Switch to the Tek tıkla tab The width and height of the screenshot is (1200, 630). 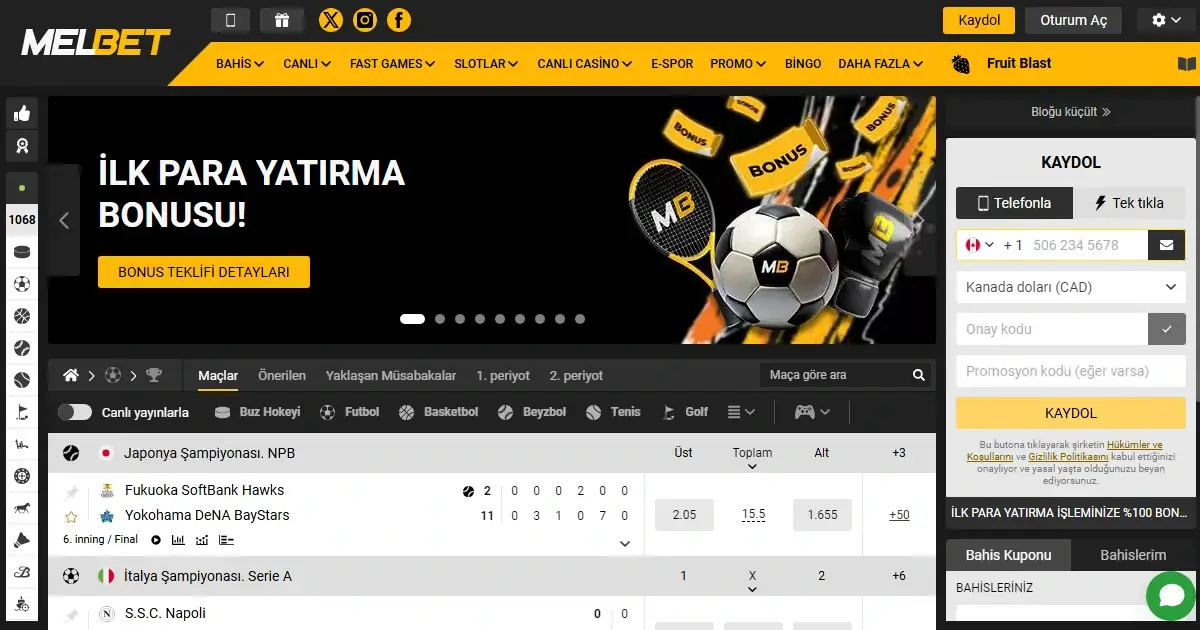1129,203
